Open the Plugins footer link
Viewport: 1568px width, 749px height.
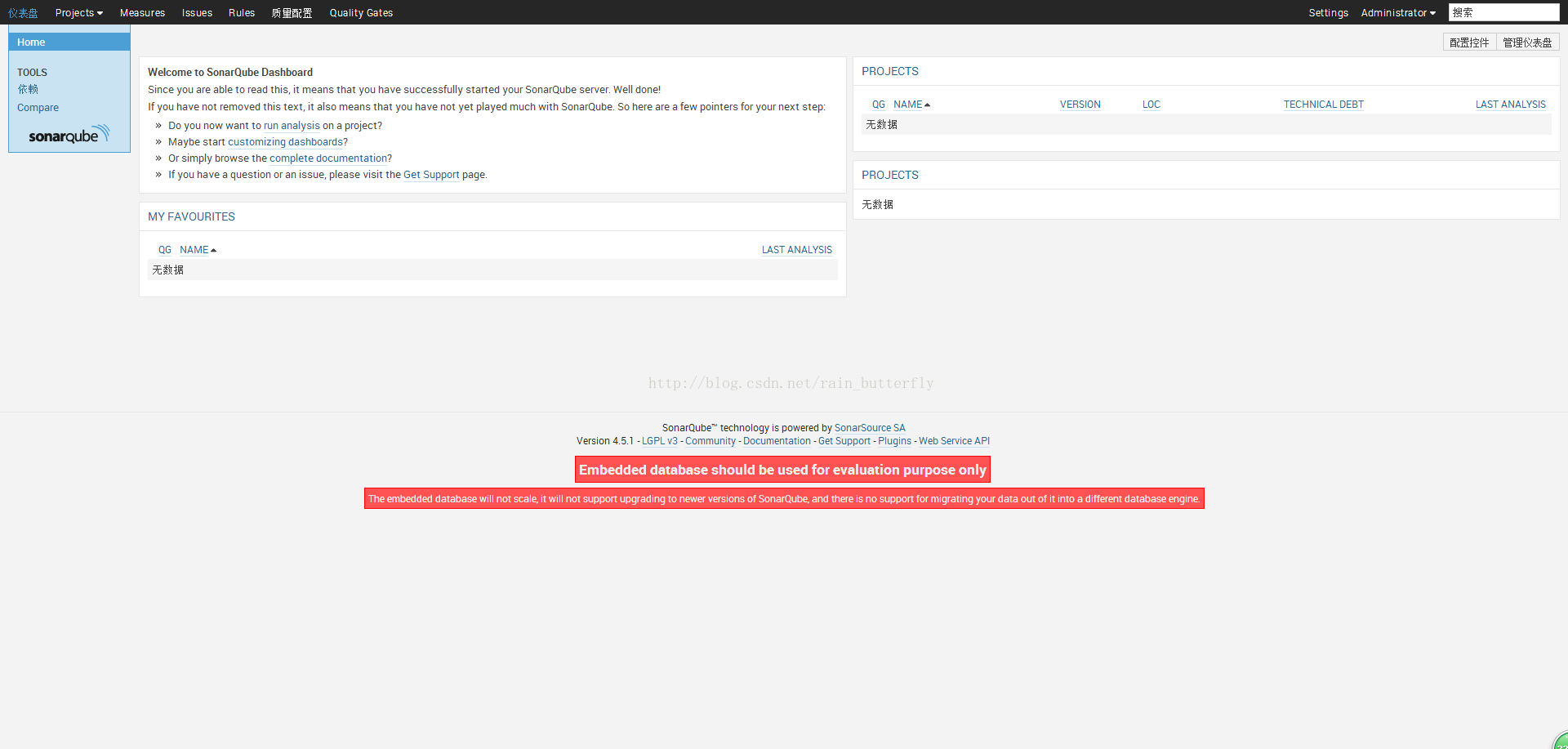(894, 441)
